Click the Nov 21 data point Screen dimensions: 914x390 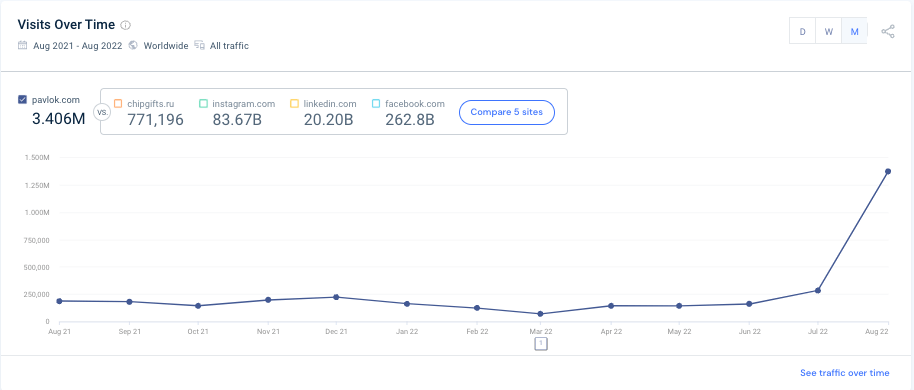[268, 300]
